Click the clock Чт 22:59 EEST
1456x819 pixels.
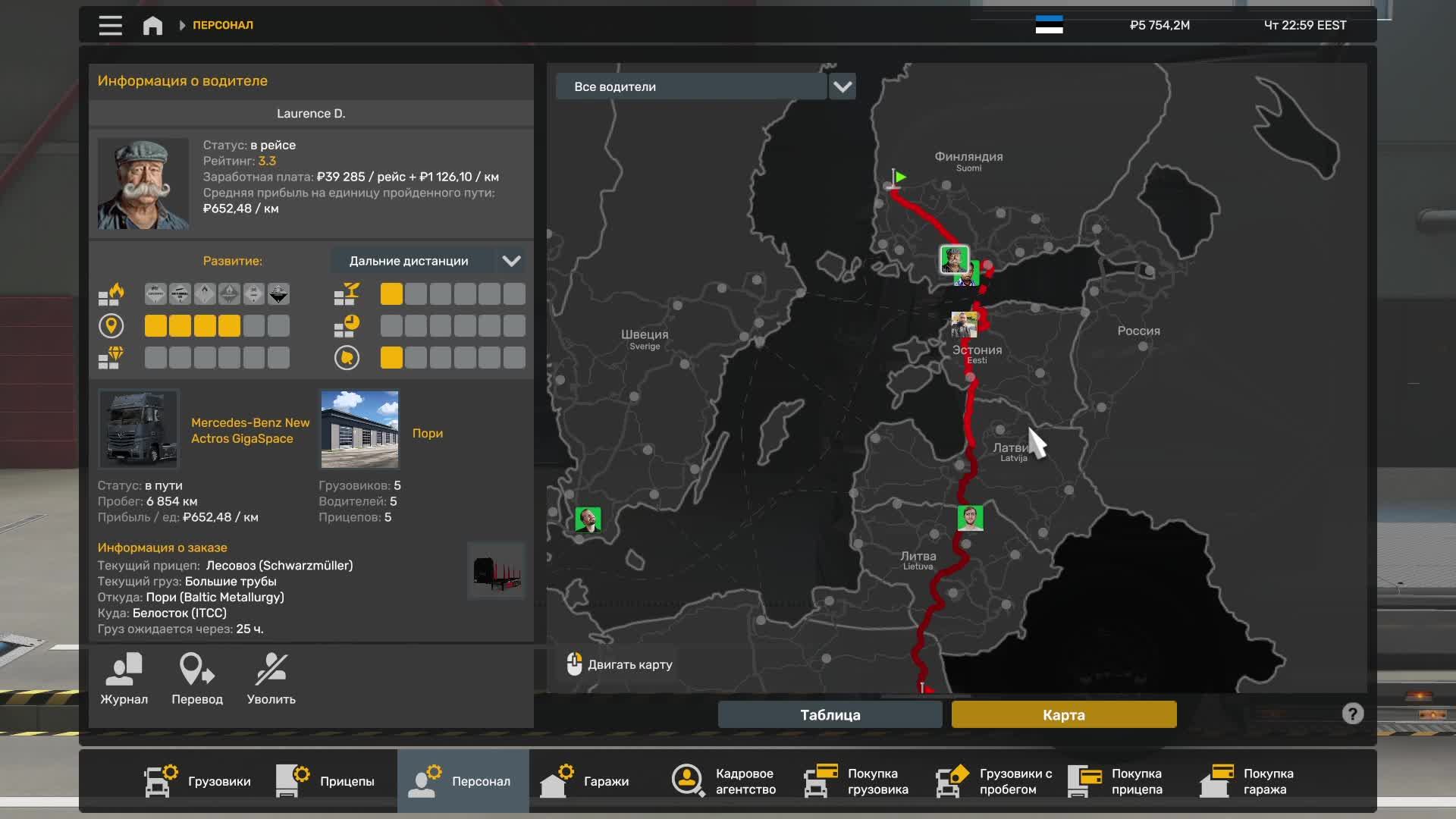tap(1305, 25)
